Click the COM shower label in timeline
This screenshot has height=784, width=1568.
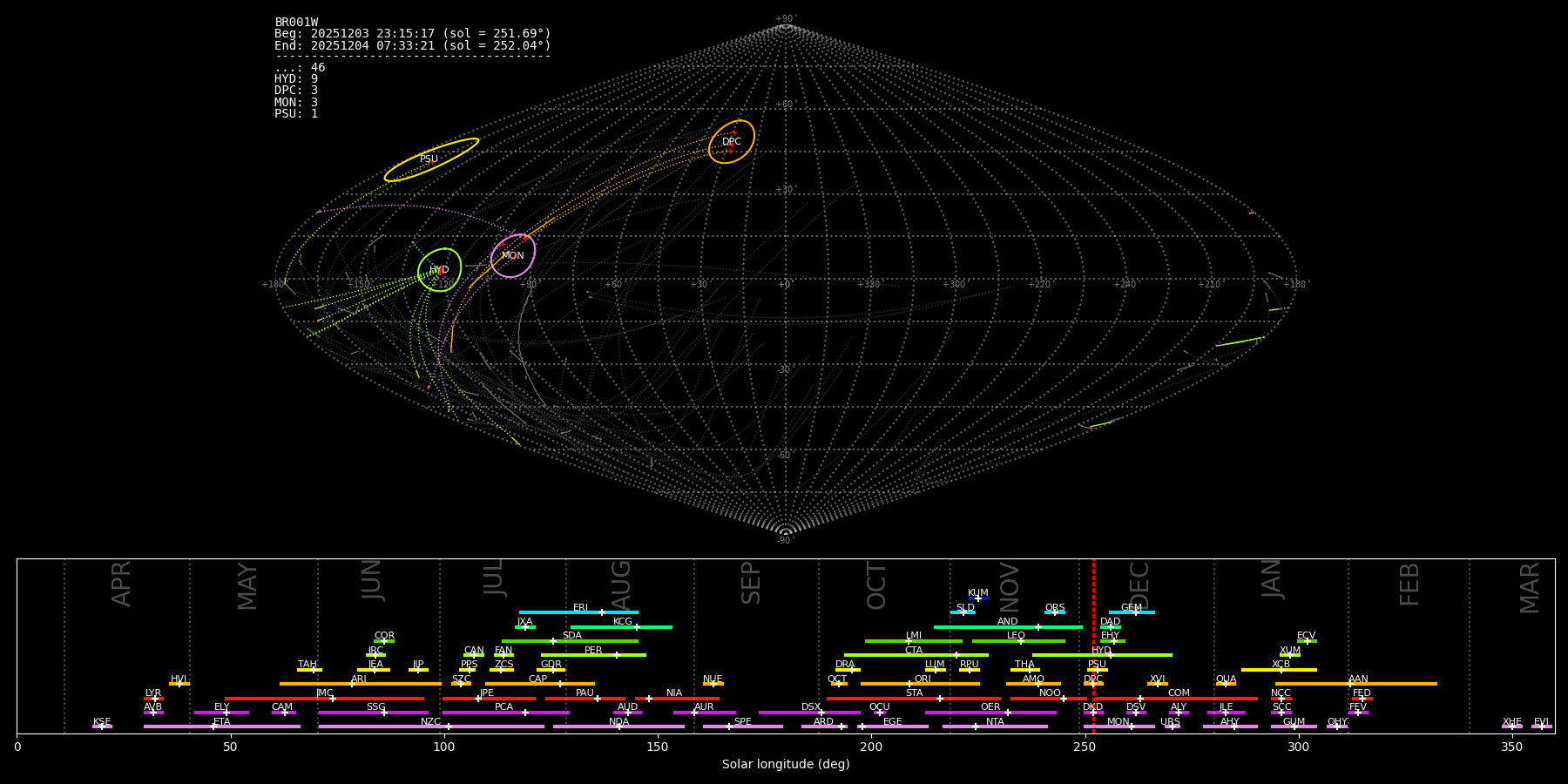click(x=1179, y=693)
